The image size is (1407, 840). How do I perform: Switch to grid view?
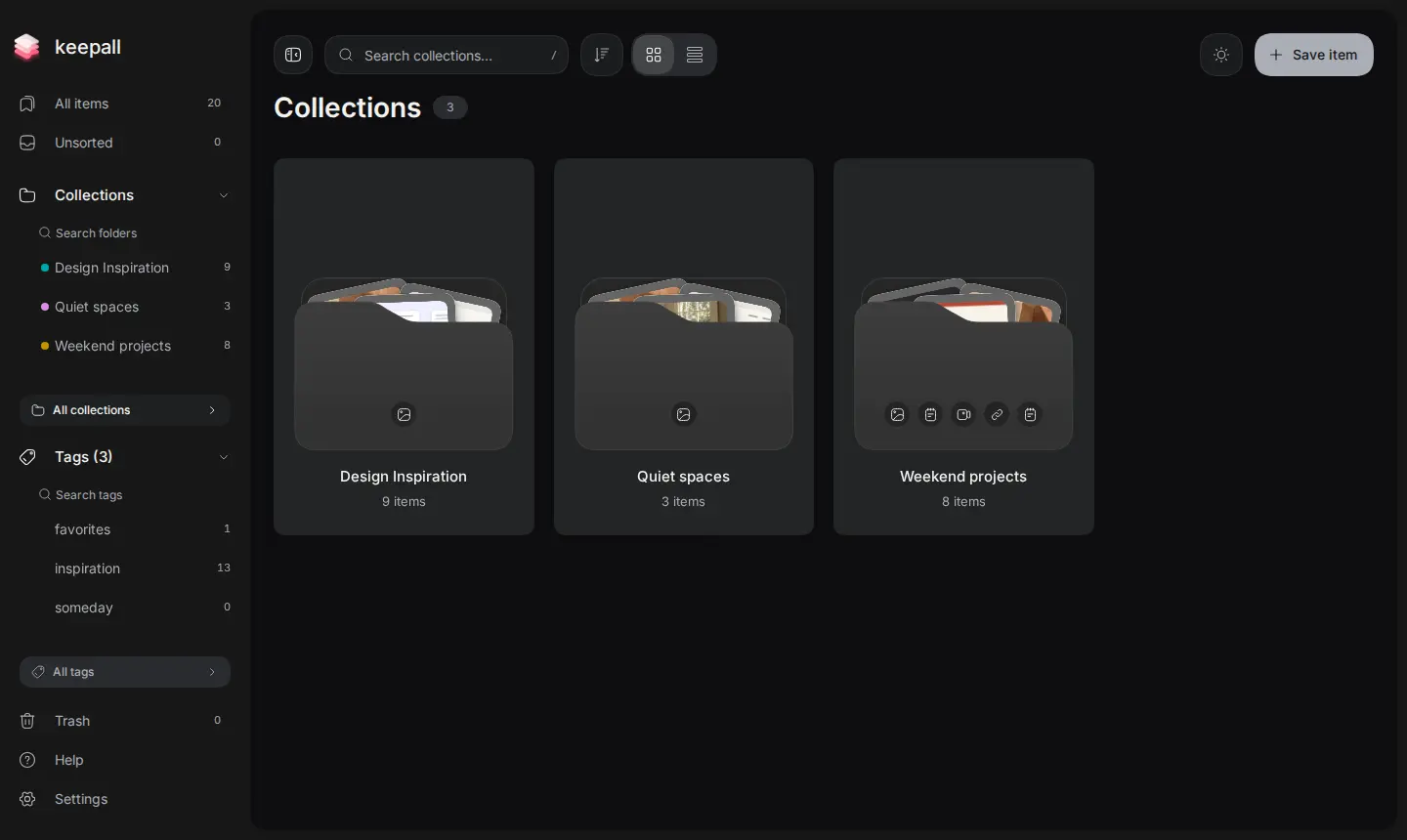pyautogui.click(x=654, y=55)
